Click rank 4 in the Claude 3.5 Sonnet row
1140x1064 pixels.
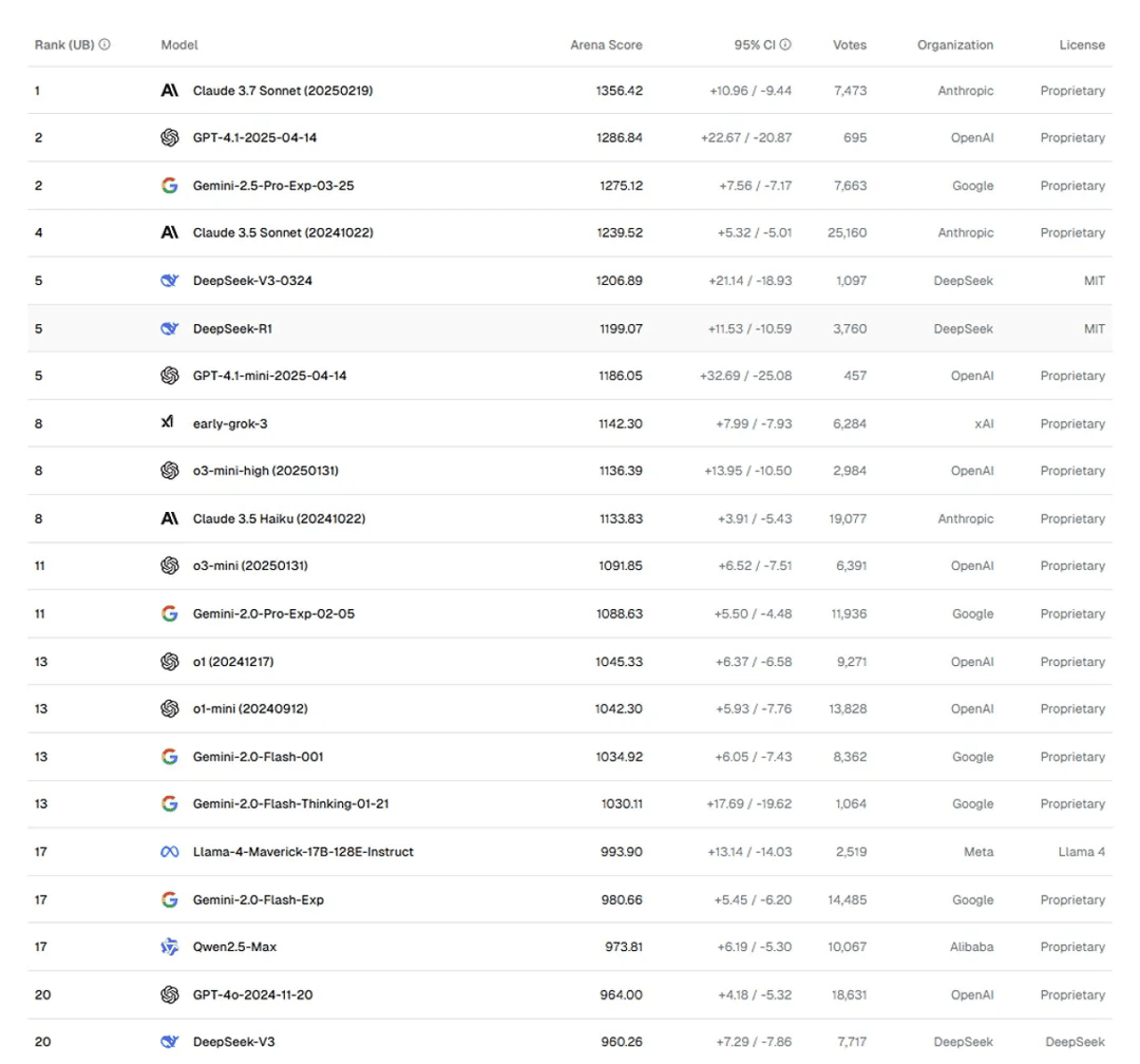tap(38, 233)
